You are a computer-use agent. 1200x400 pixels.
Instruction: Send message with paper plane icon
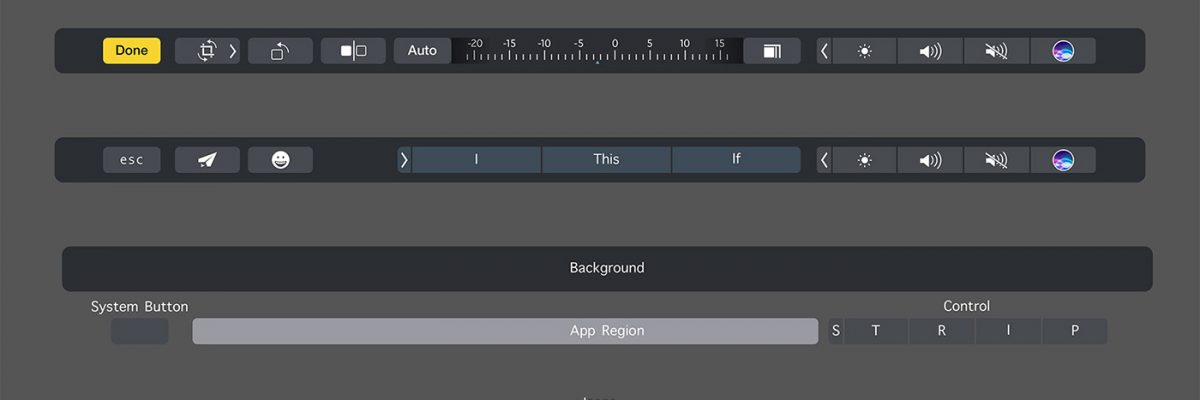207,160
